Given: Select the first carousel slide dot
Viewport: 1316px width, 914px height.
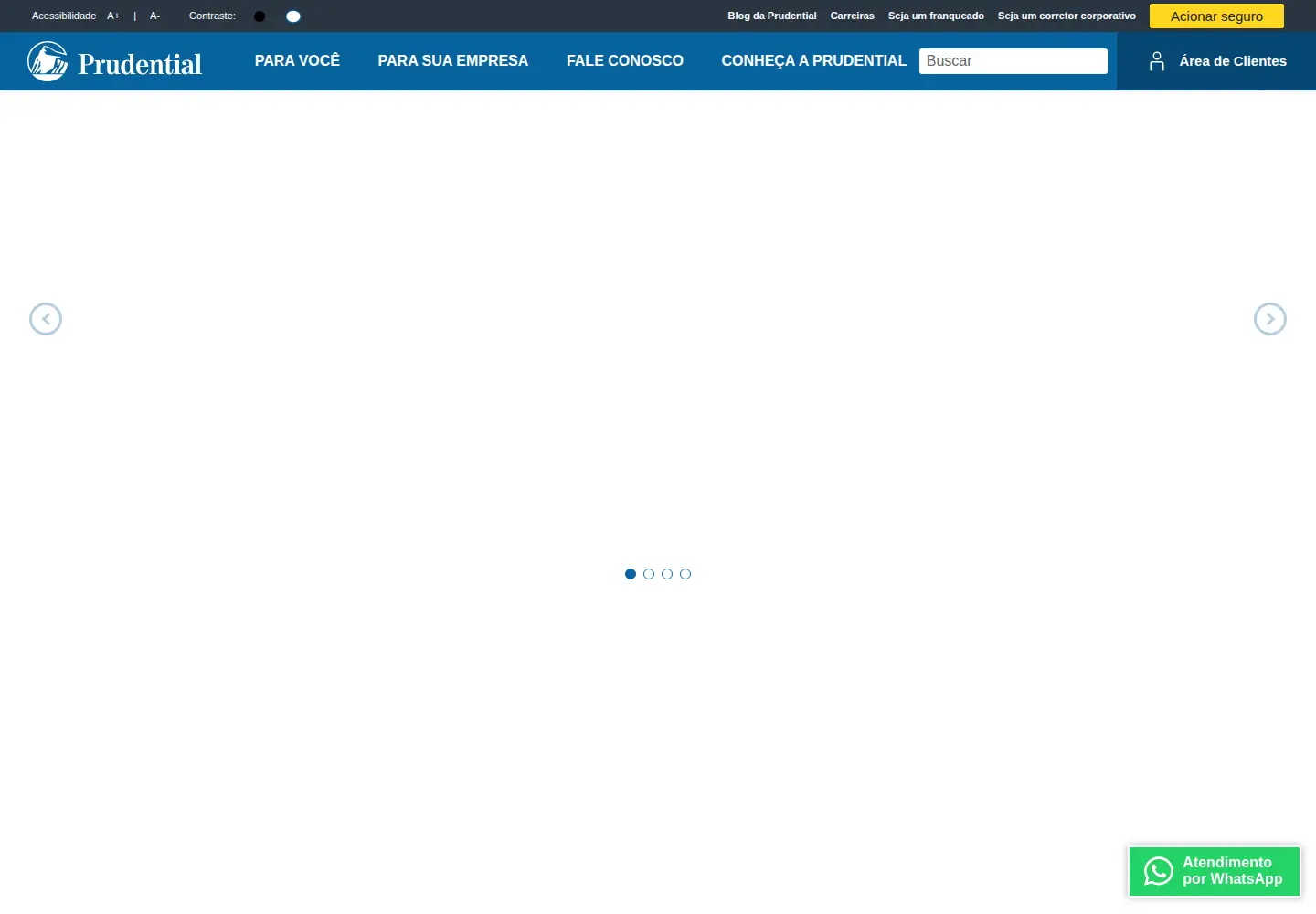Looking at the screenshot, I should pos(631,574).
